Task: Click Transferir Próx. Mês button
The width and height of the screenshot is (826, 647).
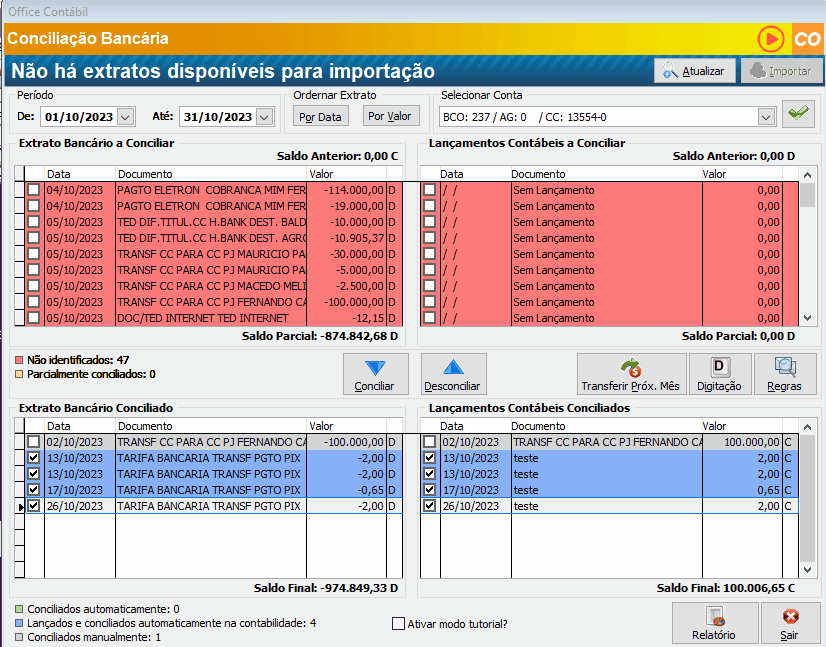Action: [631, 374]
